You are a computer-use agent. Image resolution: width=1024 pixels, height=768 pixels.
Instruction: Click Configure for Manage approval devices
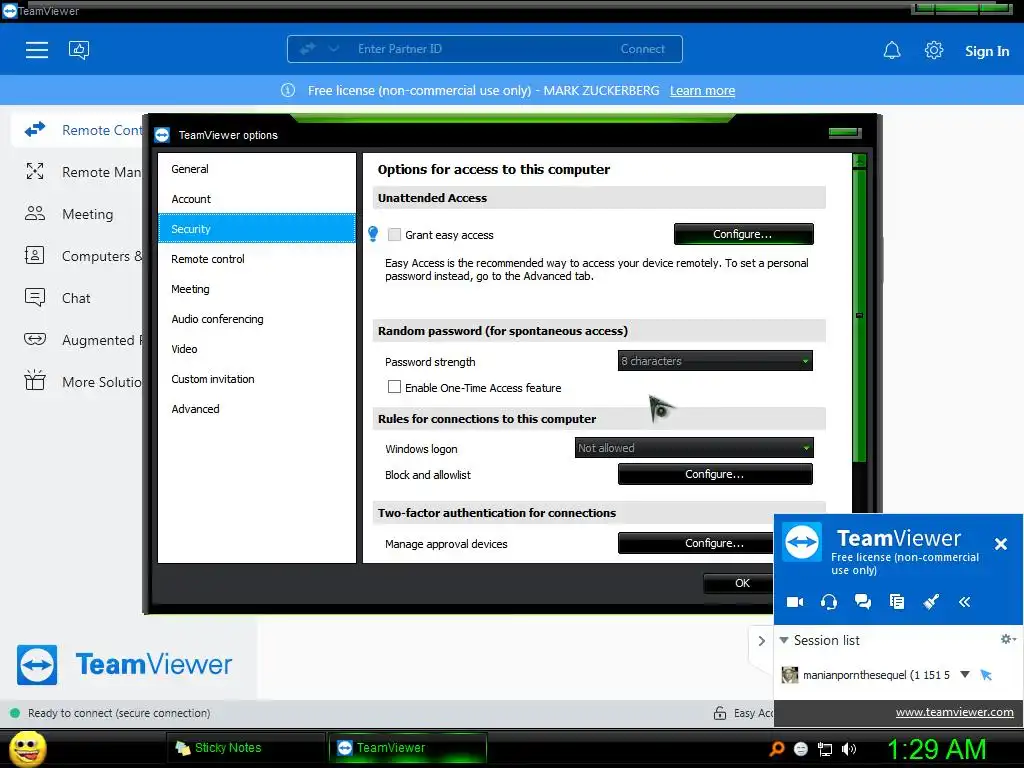696,543
